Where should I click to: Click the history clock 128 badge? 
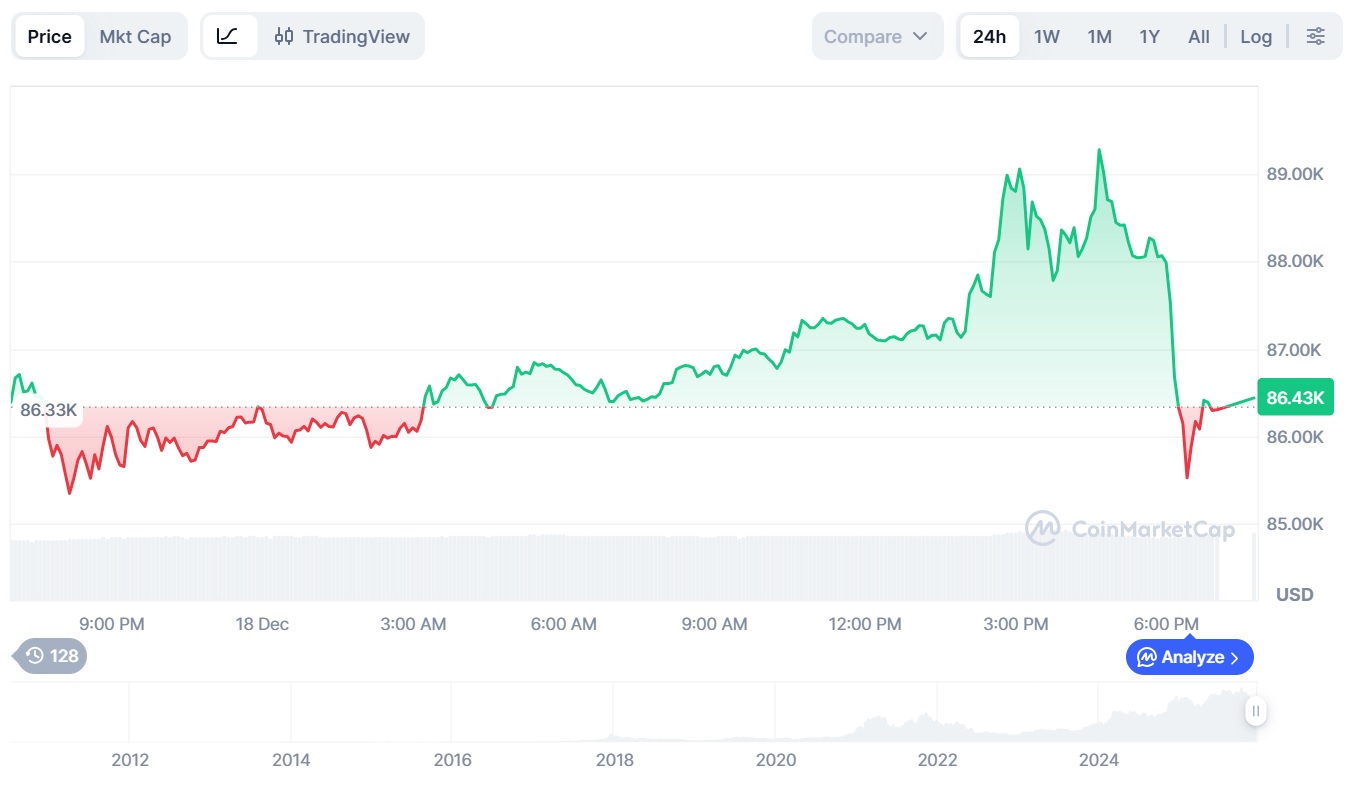click(52, 656)
